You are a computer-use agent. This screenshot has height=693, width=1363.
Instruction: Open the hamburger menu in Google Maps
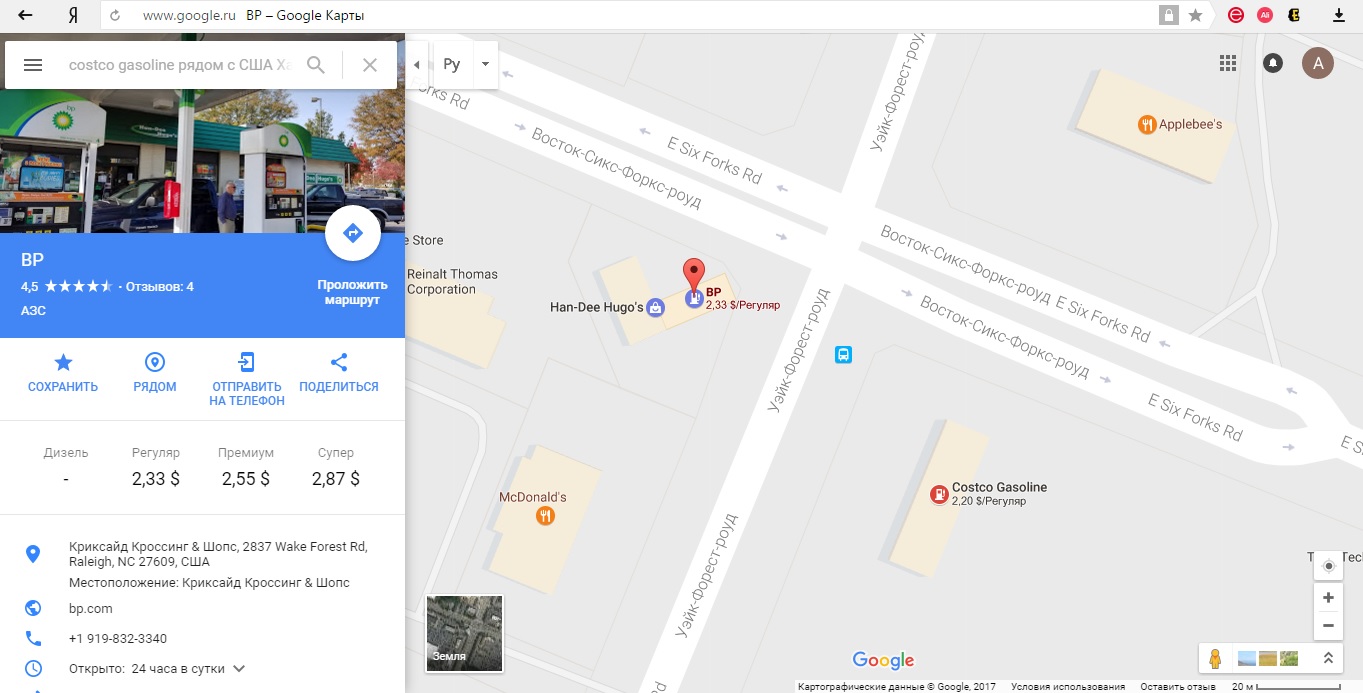pos(32,65)
